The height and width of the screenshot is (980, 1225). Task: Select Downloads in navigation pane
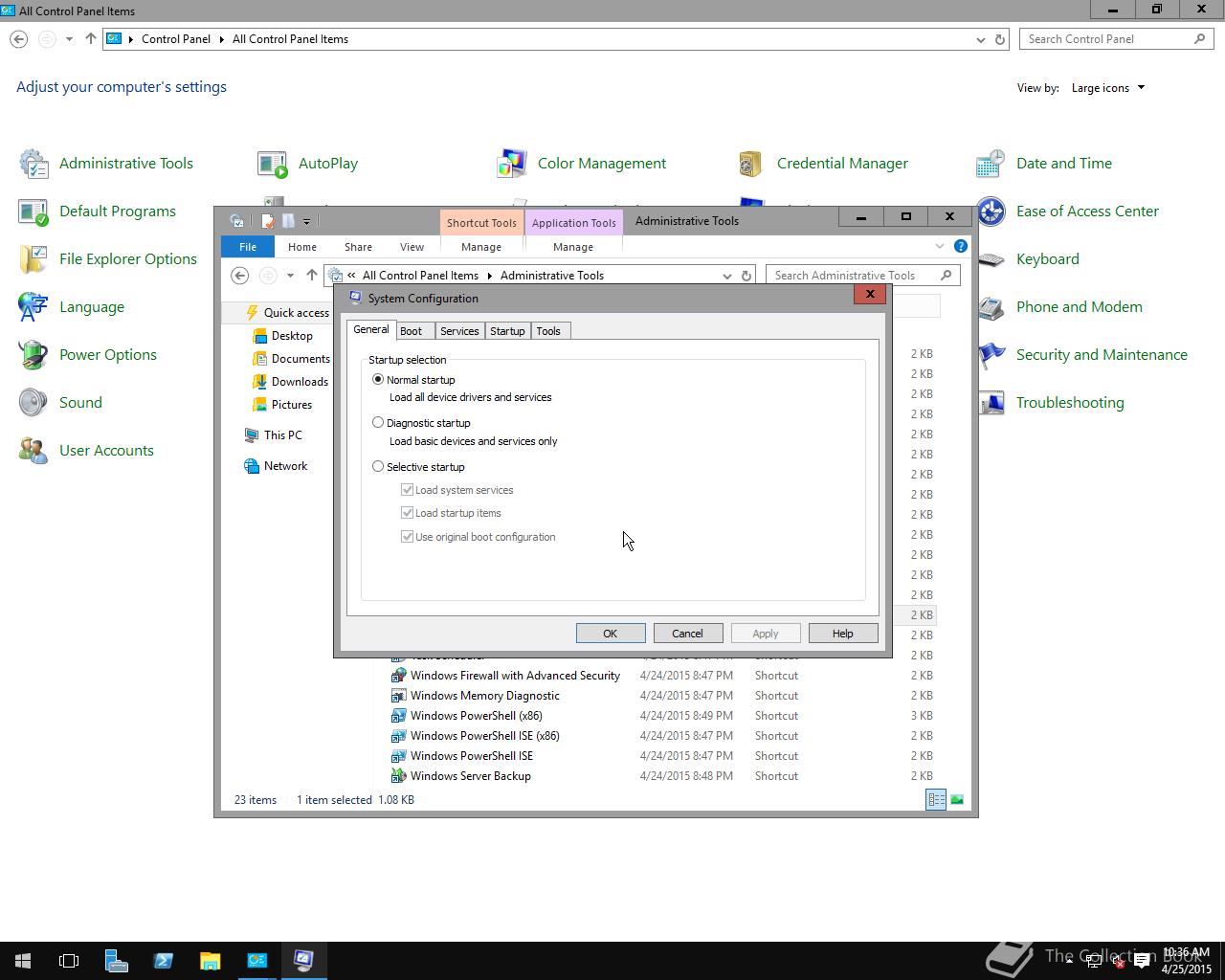290,382
